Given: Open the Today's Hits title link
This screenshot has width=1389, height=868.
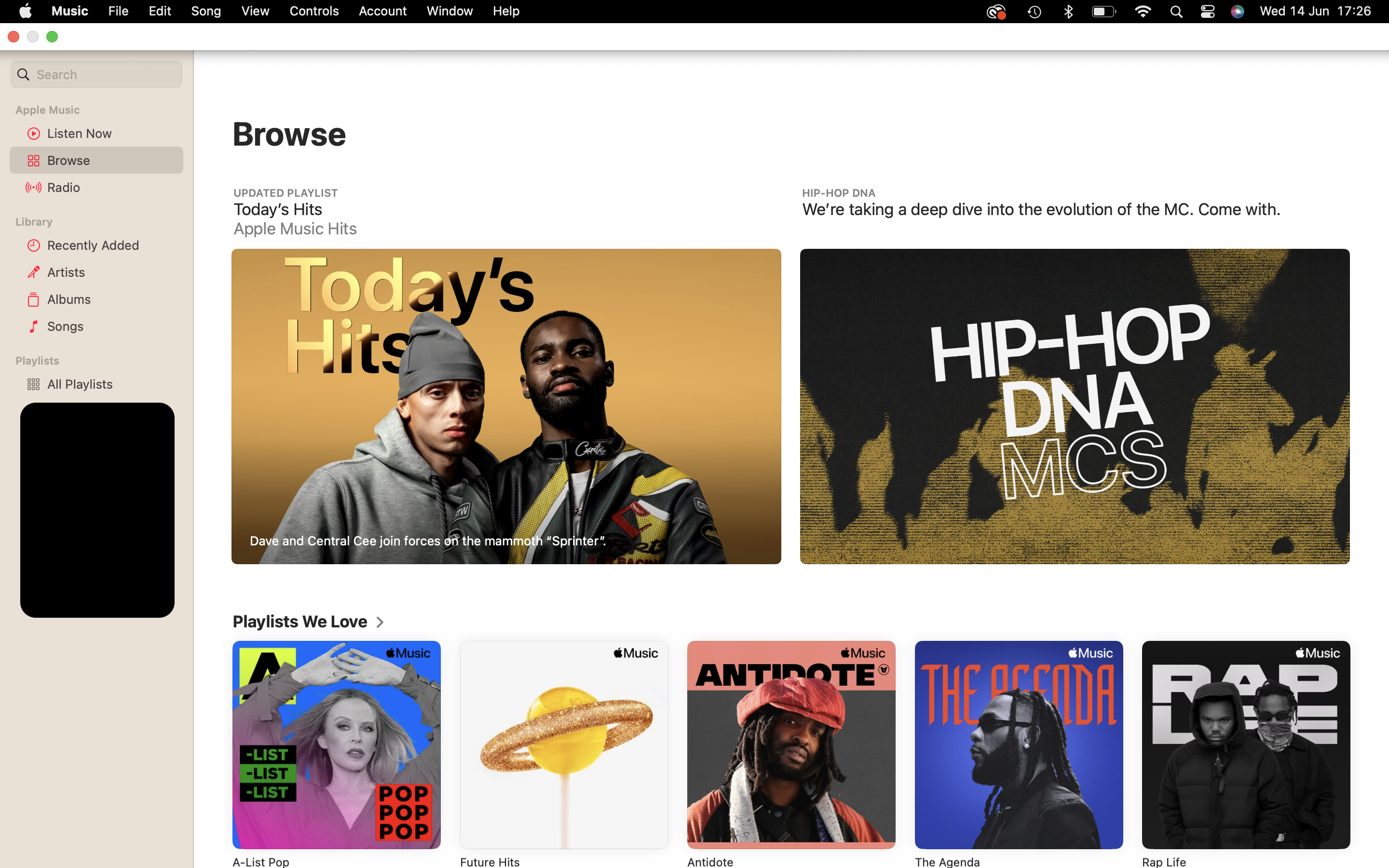Looking at the screenshot, I should pos(278,210).
